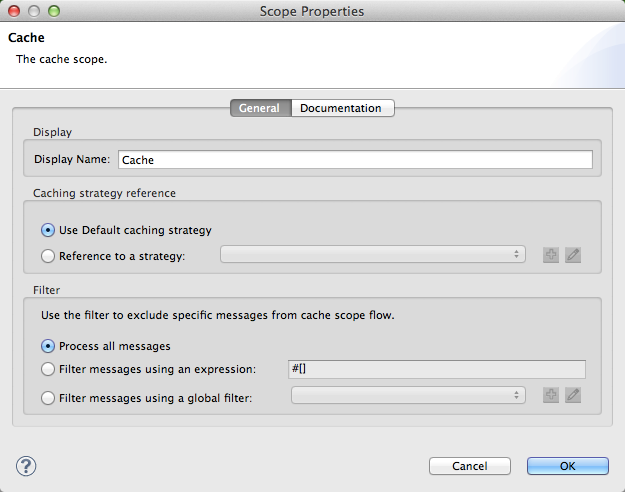Click the add global filter plus icon

tap(551, 395)
